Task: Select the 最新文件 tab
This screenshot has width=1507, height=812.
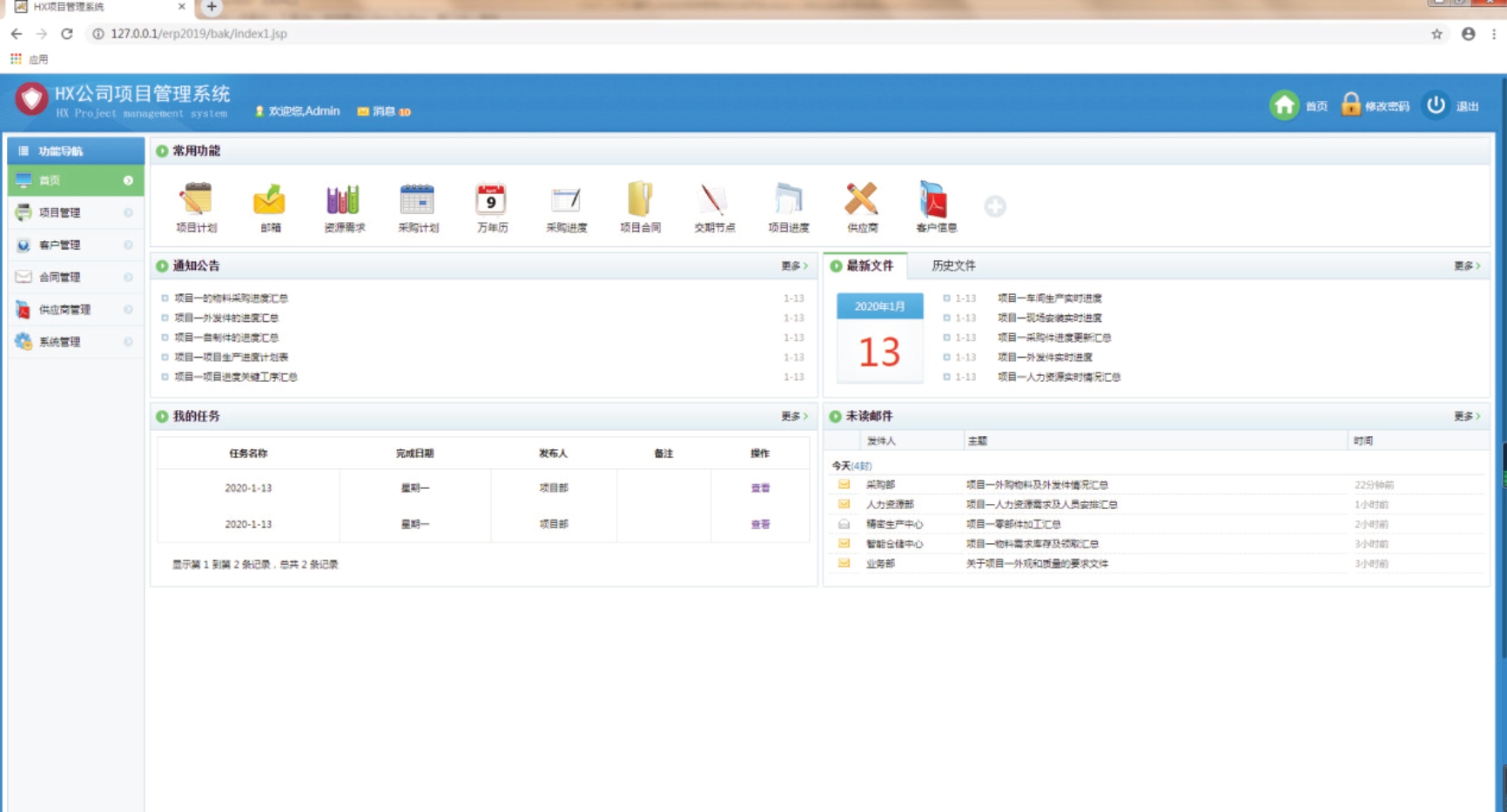Action: (869, 265)
